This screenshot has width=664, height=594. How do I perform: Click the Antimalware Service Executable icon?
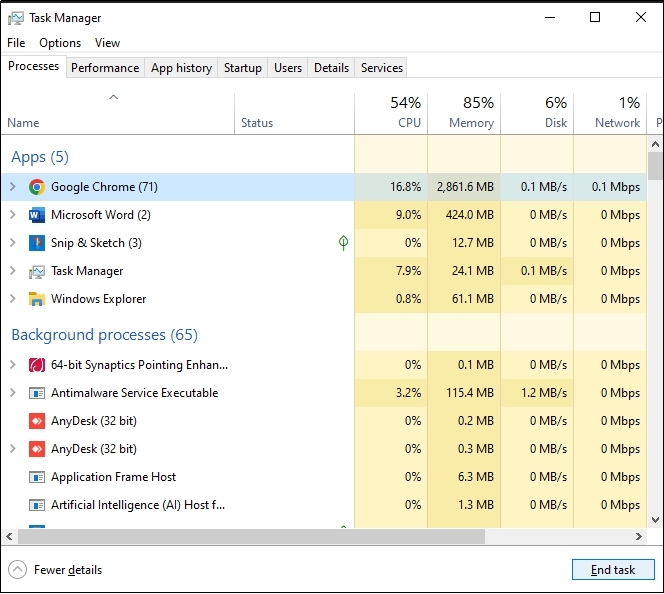pyautogui.click(x=37, y=393)
